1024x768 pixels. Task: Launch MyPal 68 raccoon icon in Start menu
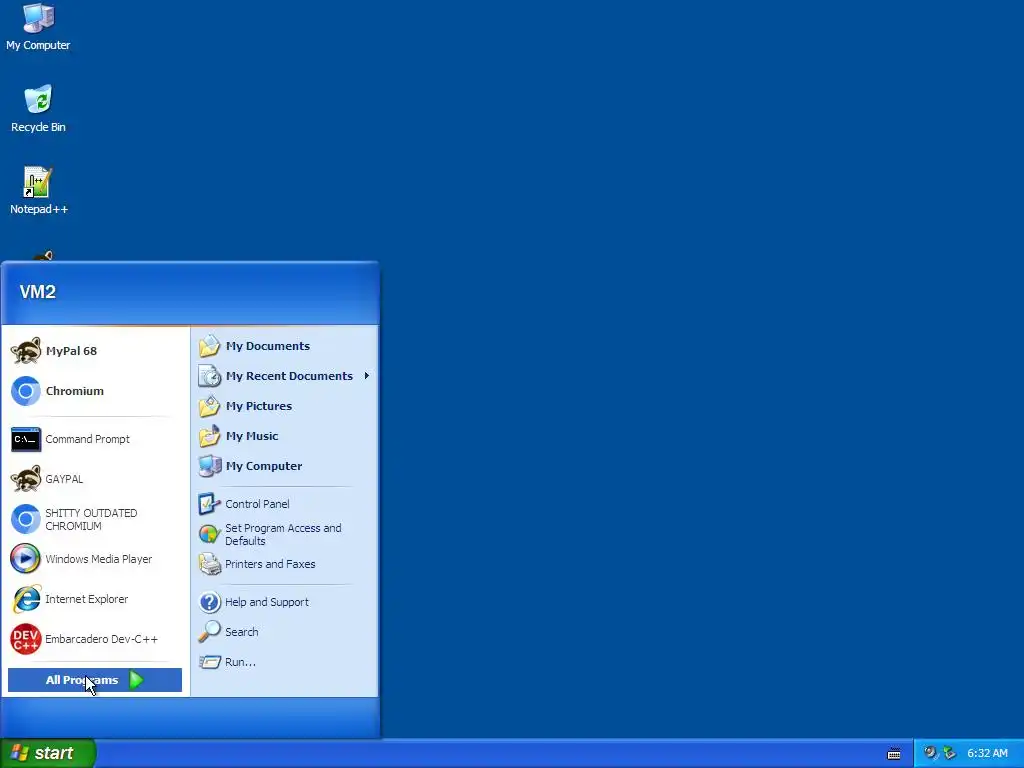(x=26, y=351)
